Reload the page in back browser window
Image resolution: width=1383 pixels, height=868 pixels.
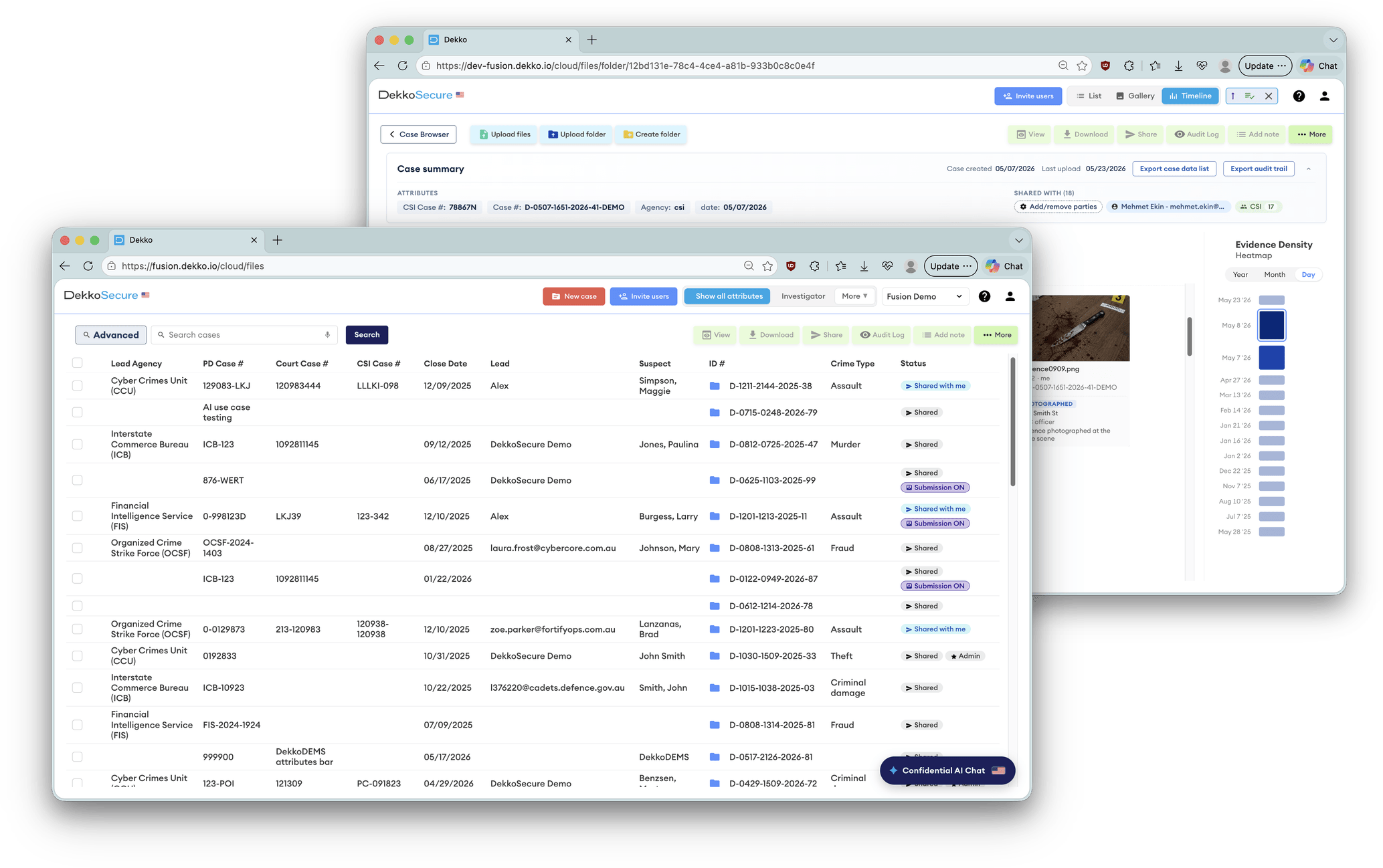pos(402,66)
